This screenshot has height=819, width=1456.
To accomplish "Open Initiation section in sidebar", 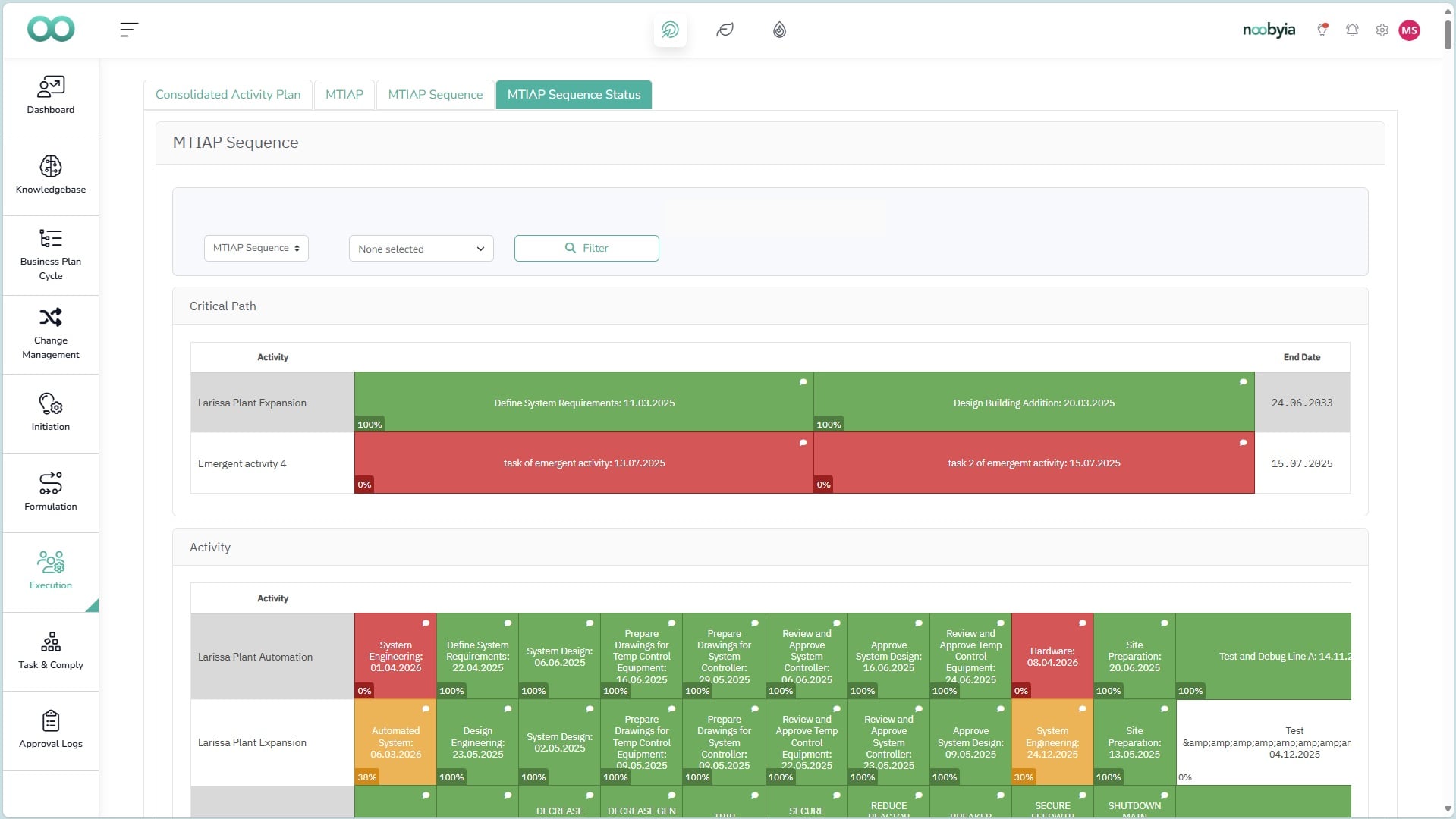I will click(x=51, y=413).
